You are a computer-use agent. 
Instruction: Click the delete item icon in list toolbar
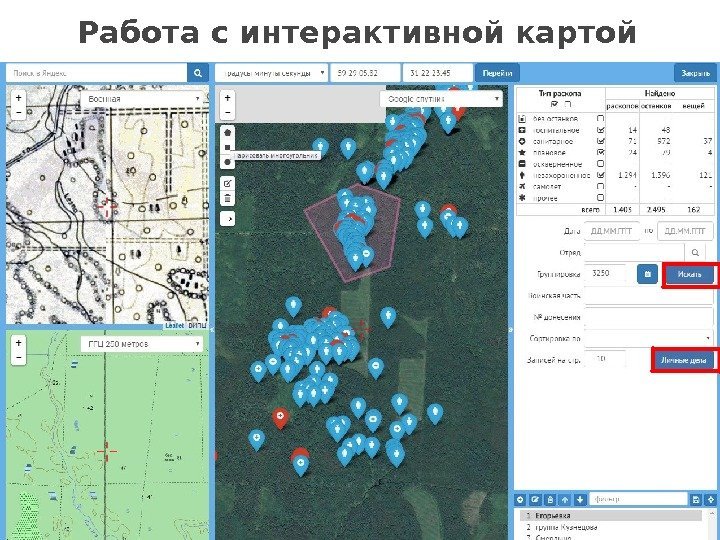tap(550, 500)
